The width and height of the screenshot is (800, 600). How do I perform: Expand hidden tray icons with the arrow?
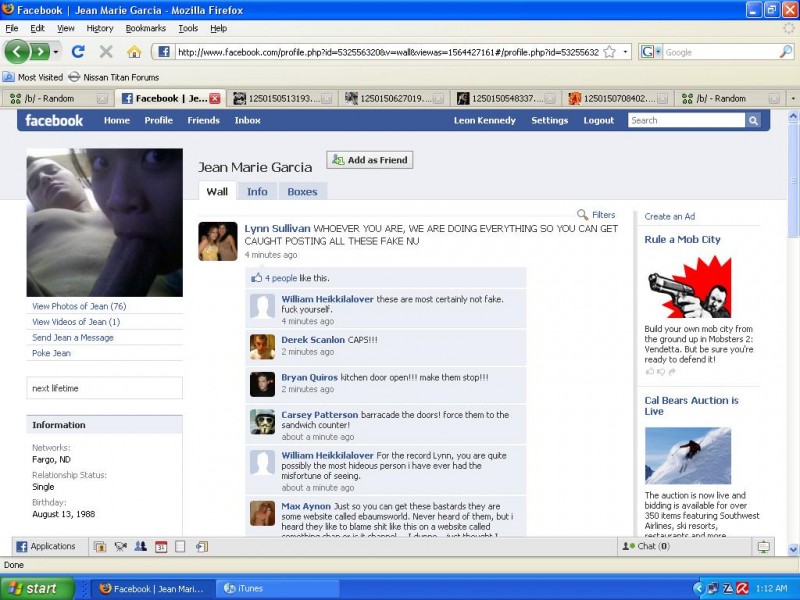click(x=698, y=588)
